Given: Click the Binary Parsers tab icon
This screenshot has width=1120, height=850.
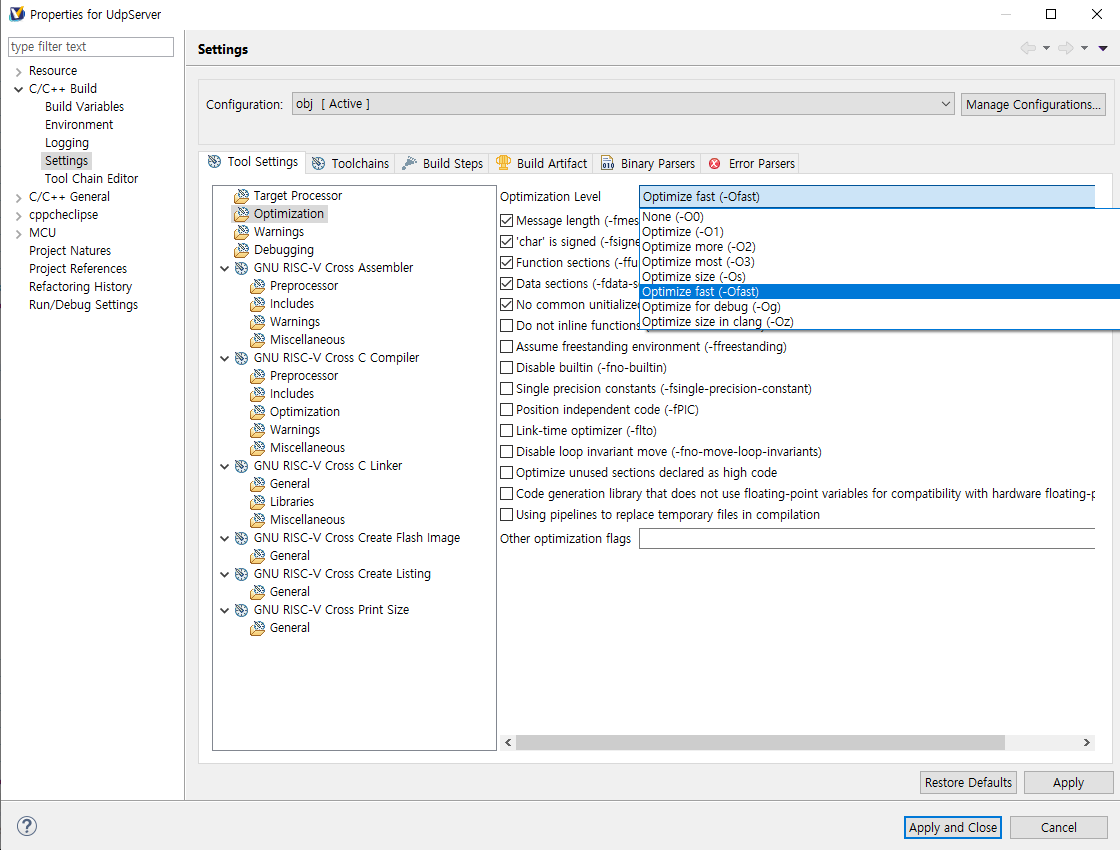Looking at the screenshot, I should click(607, 164).
